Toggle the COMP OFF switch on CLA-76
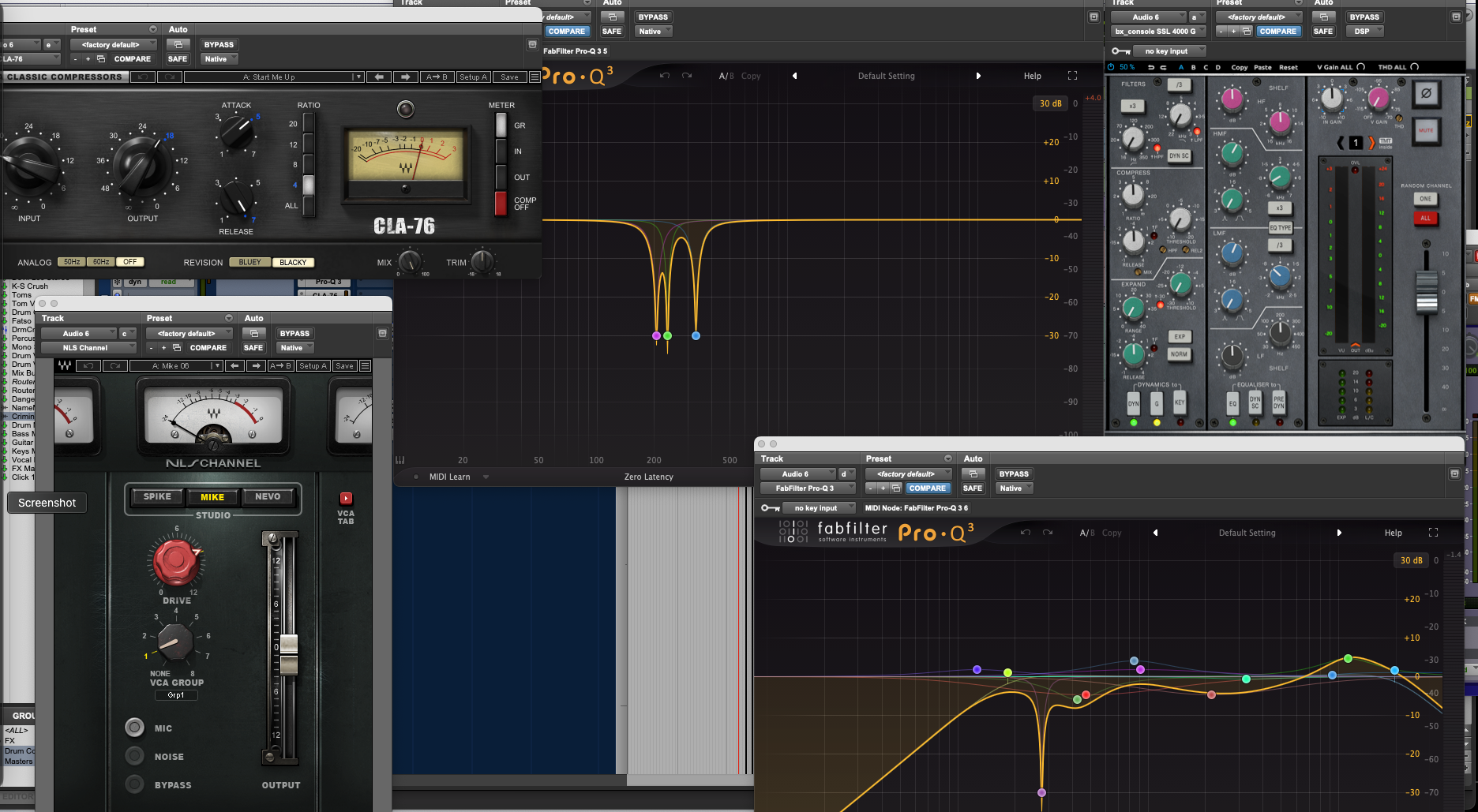 pos(501,203)
